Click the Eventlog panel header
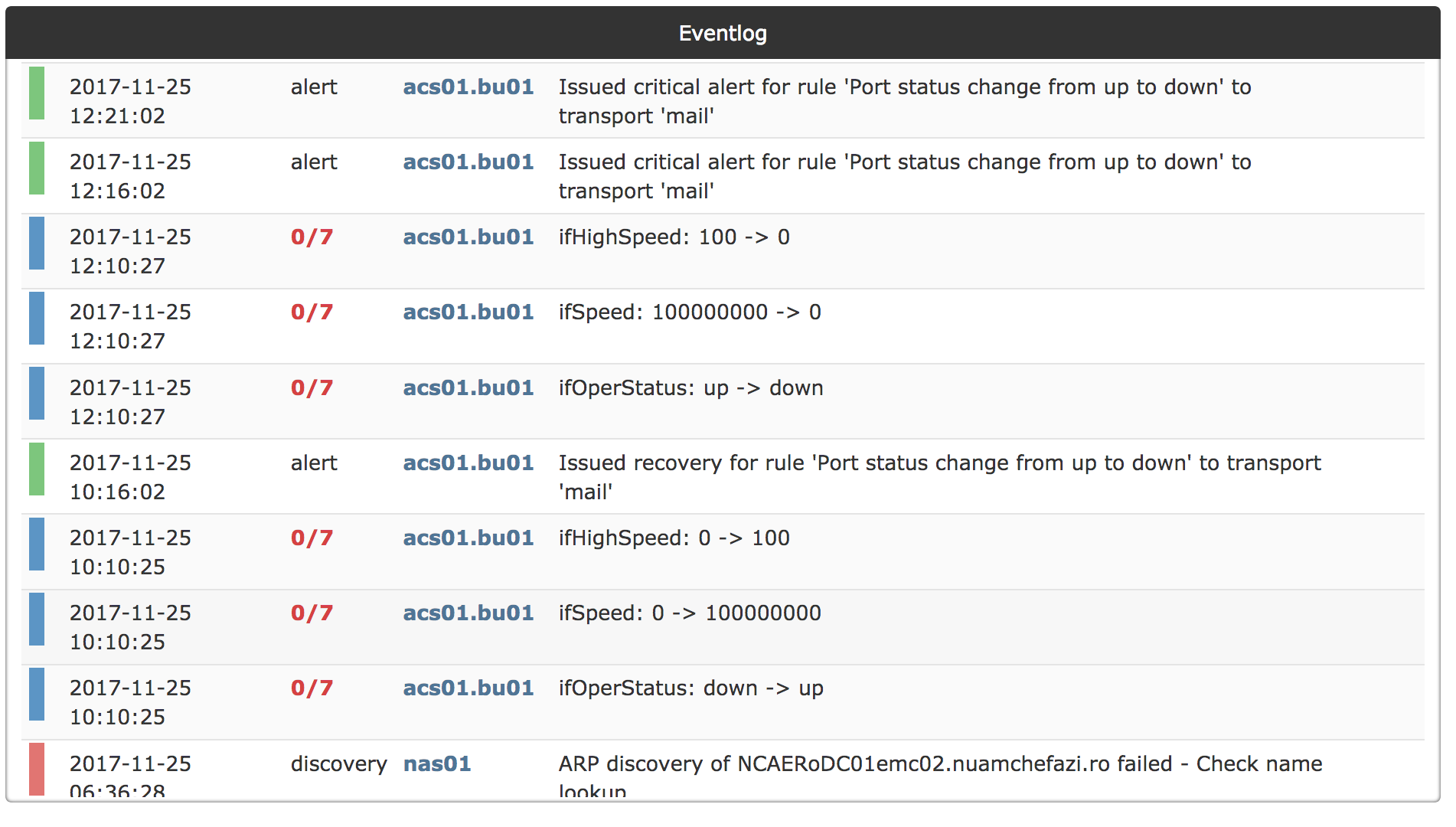This screenshot has width=1456, height=827. [x=723, y=33]
